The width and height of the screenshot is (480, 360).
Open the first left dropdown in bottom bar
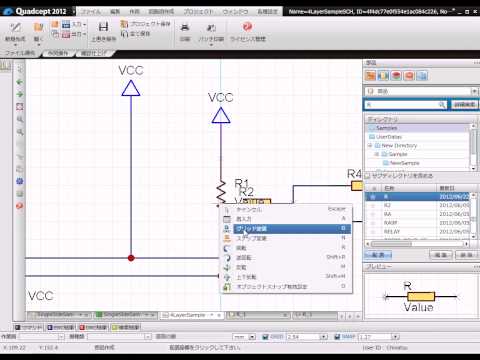point(61,337)
